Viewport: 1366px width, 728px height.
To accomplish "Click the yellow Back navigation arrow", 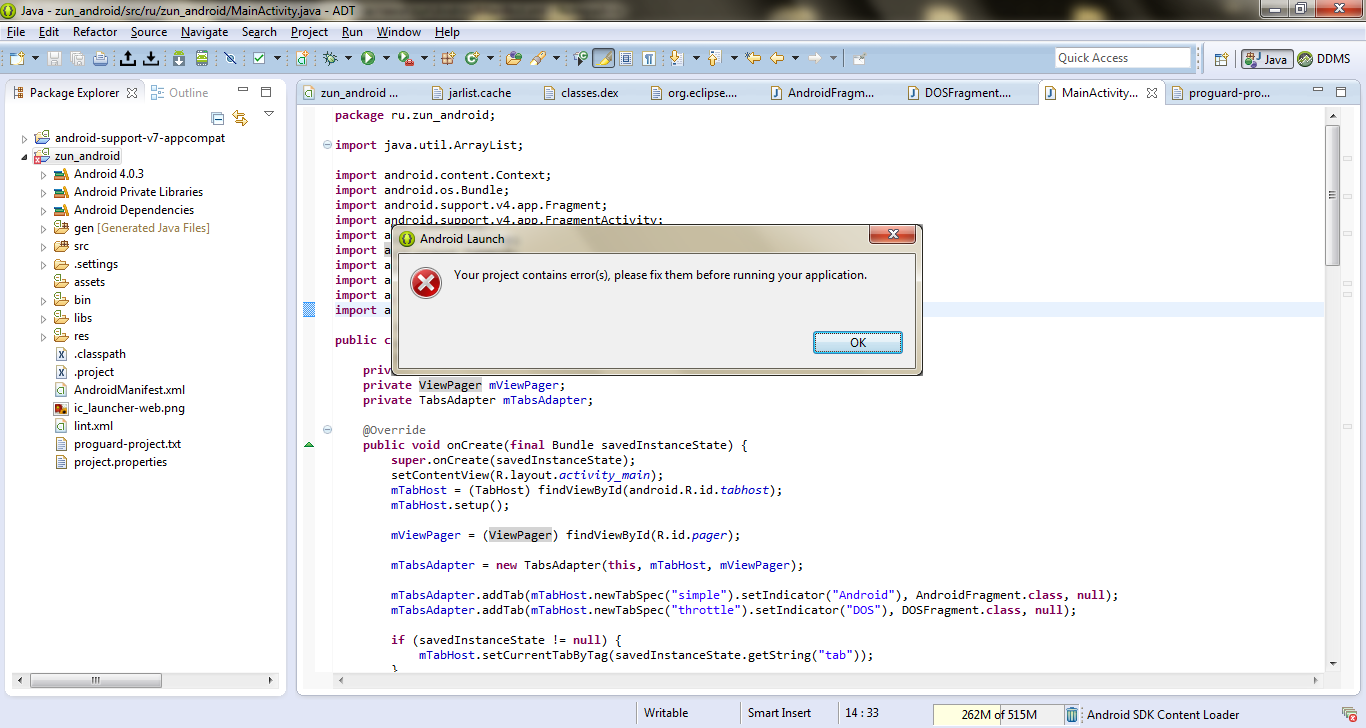I will 776,59.
